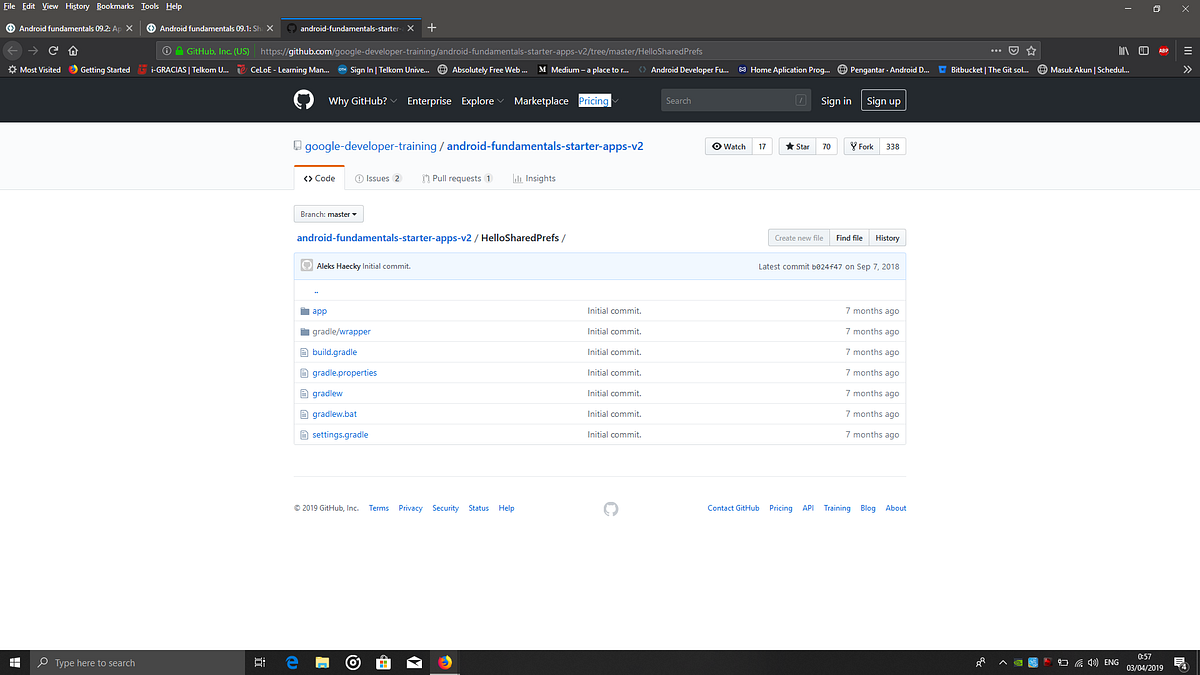Viewport: 1200px width, 675px height.
Task: Switch to the Issues tab
Action: 377,178
